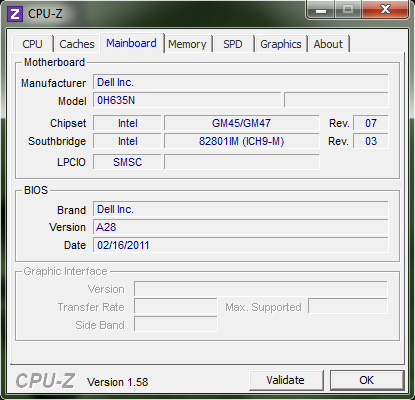Select the Model value 0H635N
Image resolution: width=415 pixels, height=400 pixels.
click(187, 100)
